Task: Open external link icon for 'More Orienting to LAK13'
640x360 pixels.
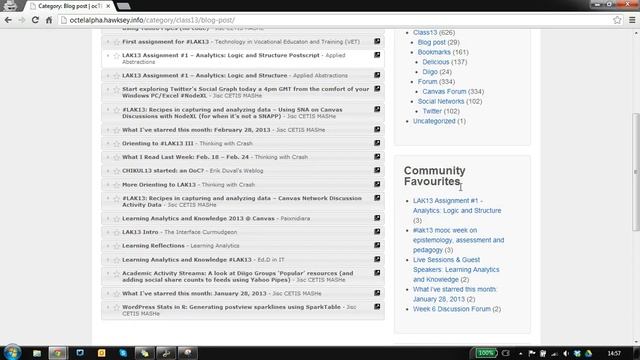Action: click(x=377, y=184)
